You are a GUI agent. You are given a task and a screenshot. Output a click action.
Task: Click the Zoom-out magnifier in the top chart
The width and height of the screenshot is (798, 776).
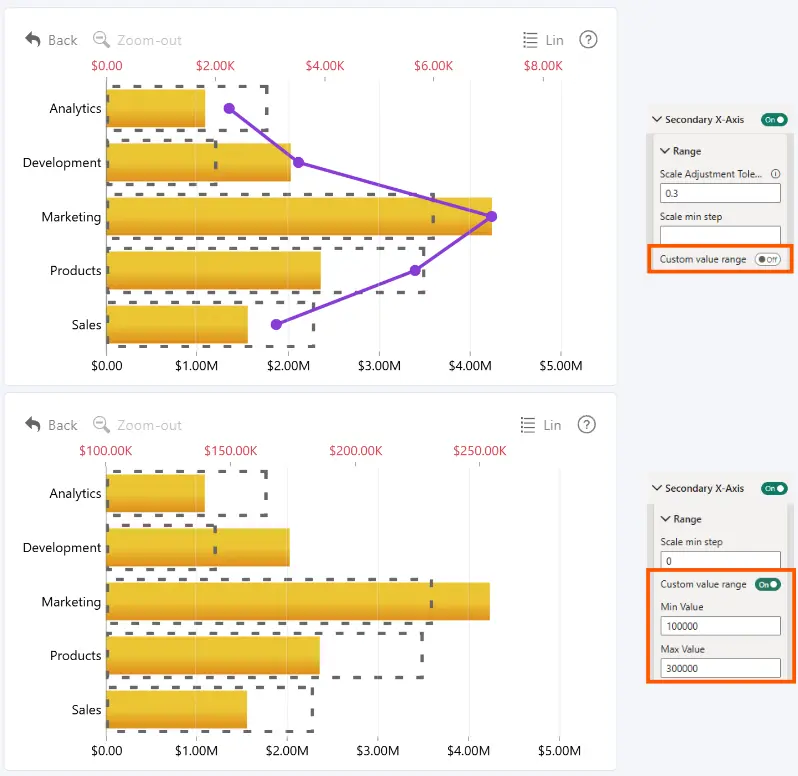click(101, 40)
